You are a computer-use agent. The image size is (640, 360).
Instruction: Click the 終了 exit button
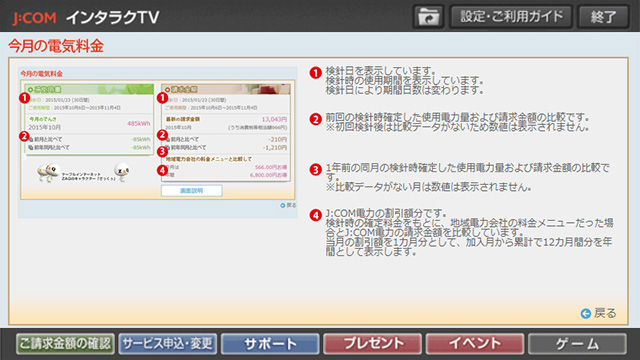(604, 17)
